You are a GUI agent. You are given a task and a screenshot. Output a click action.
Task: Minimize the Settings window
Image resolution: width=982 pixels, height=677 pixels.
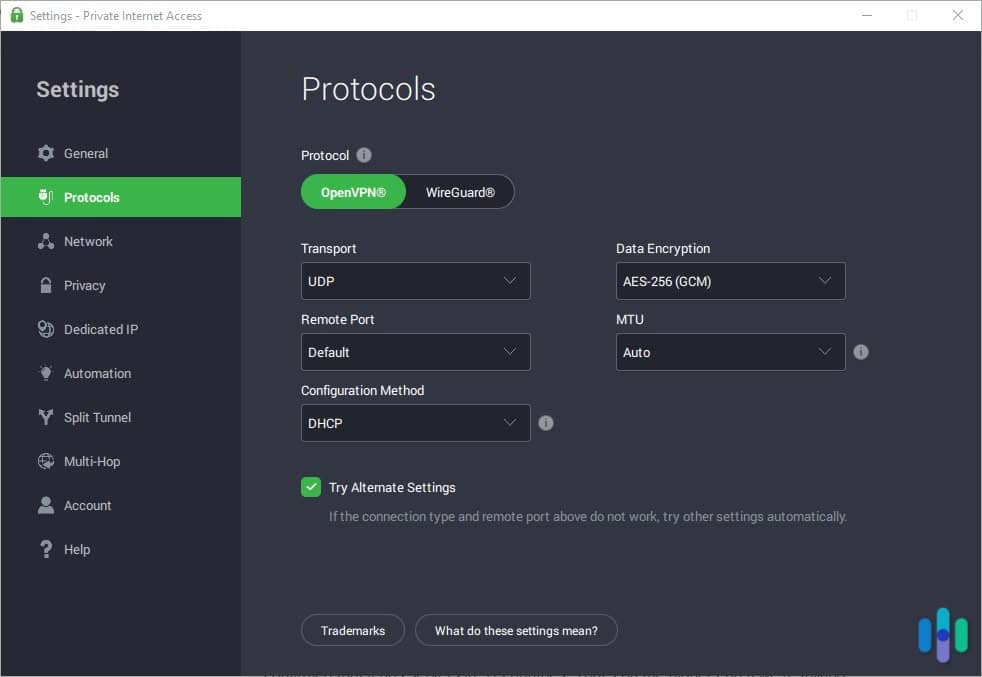(867, 15)
